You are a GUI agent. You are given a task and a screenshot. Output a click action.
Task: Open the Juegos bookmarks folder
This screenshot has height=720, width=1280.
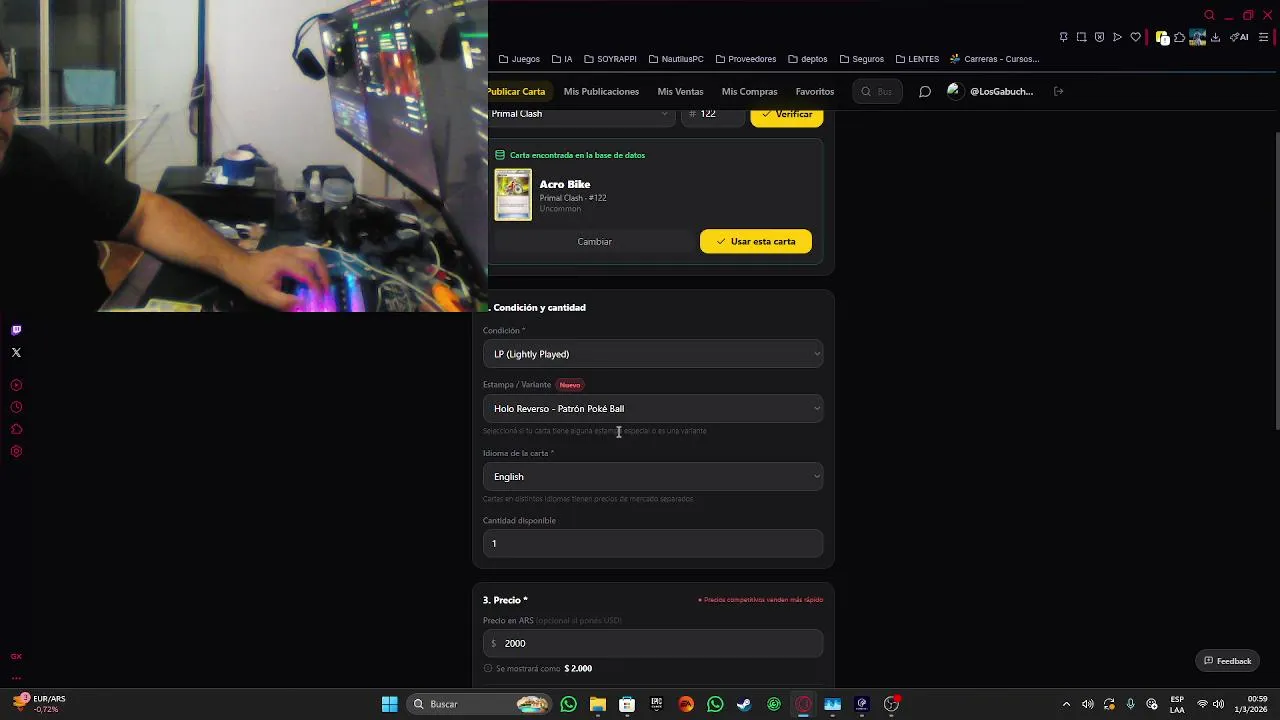[x=519, y=59]
